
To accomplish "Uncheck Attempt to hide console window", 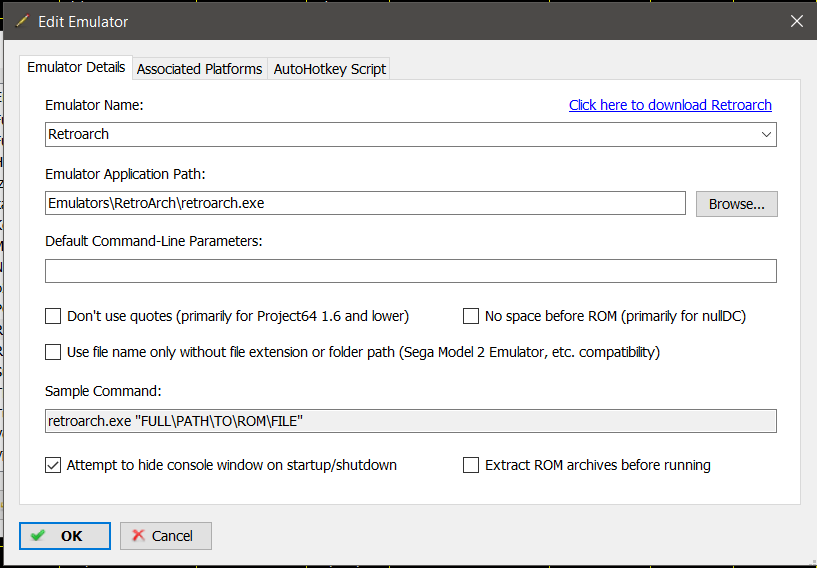I will (x=53, y=465).
